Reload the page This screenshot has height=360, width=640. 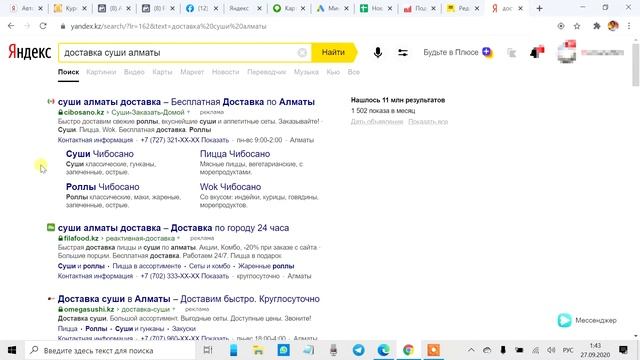pyautogui.click(x=43, y=26)
